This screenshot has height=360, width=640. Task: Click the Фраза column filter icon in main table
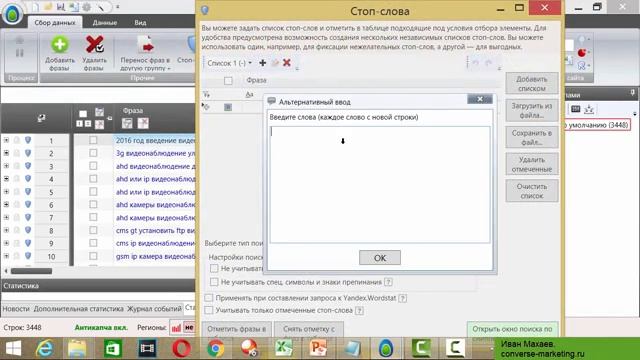pos(127,123)
